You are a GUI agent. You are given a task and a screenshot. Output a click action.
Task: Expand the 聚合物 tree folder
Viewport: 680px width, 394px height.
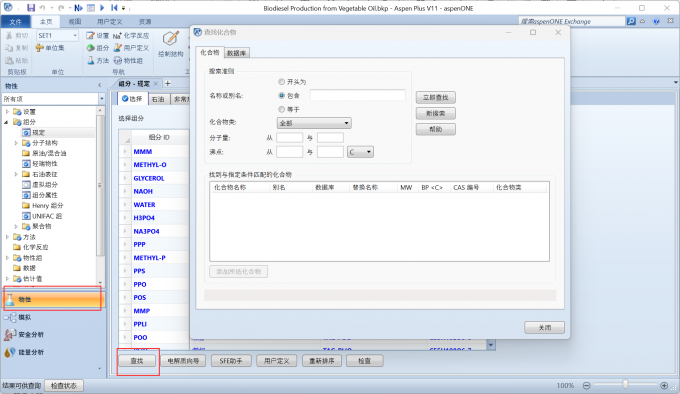tap(16, 226)
